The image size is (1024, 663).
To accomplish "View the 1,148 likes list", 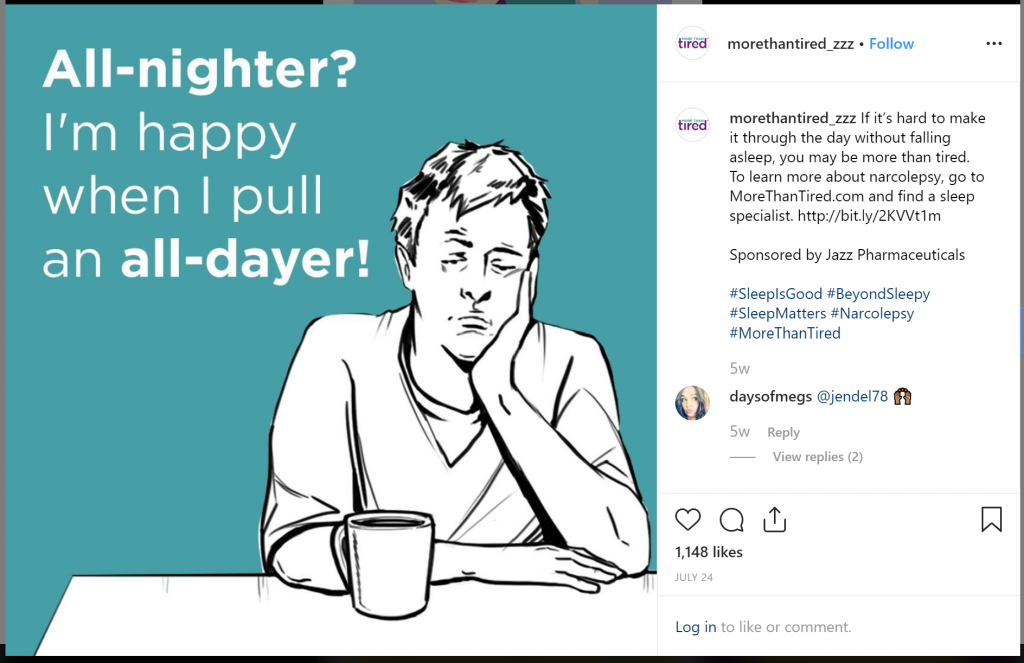I will (x=708, y=552).
